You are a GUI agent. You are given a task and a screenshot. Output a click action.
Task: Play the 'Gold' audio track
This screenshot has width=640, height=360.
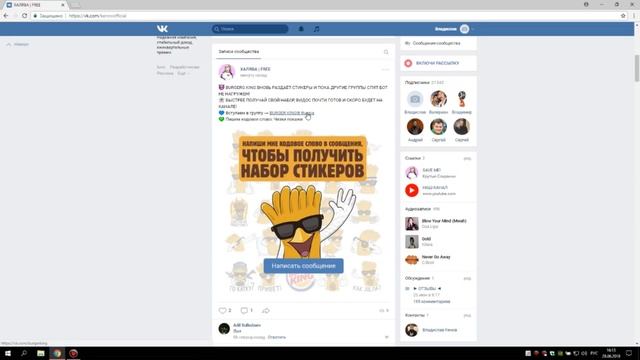[x=438, y=241]
